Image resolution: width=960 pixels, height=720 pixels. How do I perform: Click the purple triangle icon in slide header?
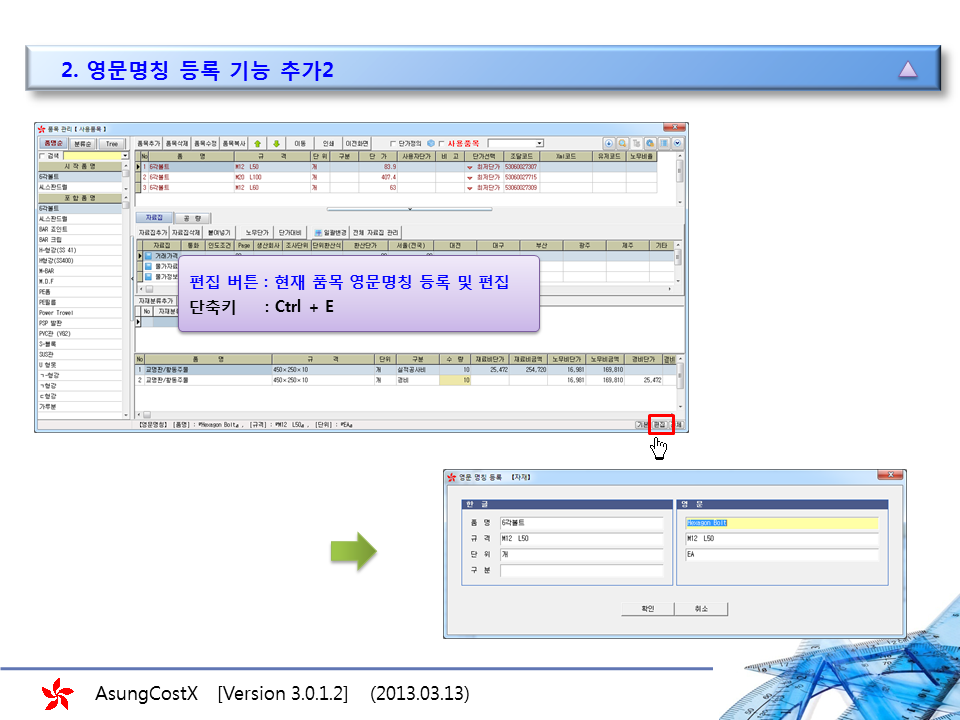tap(907, 69)
